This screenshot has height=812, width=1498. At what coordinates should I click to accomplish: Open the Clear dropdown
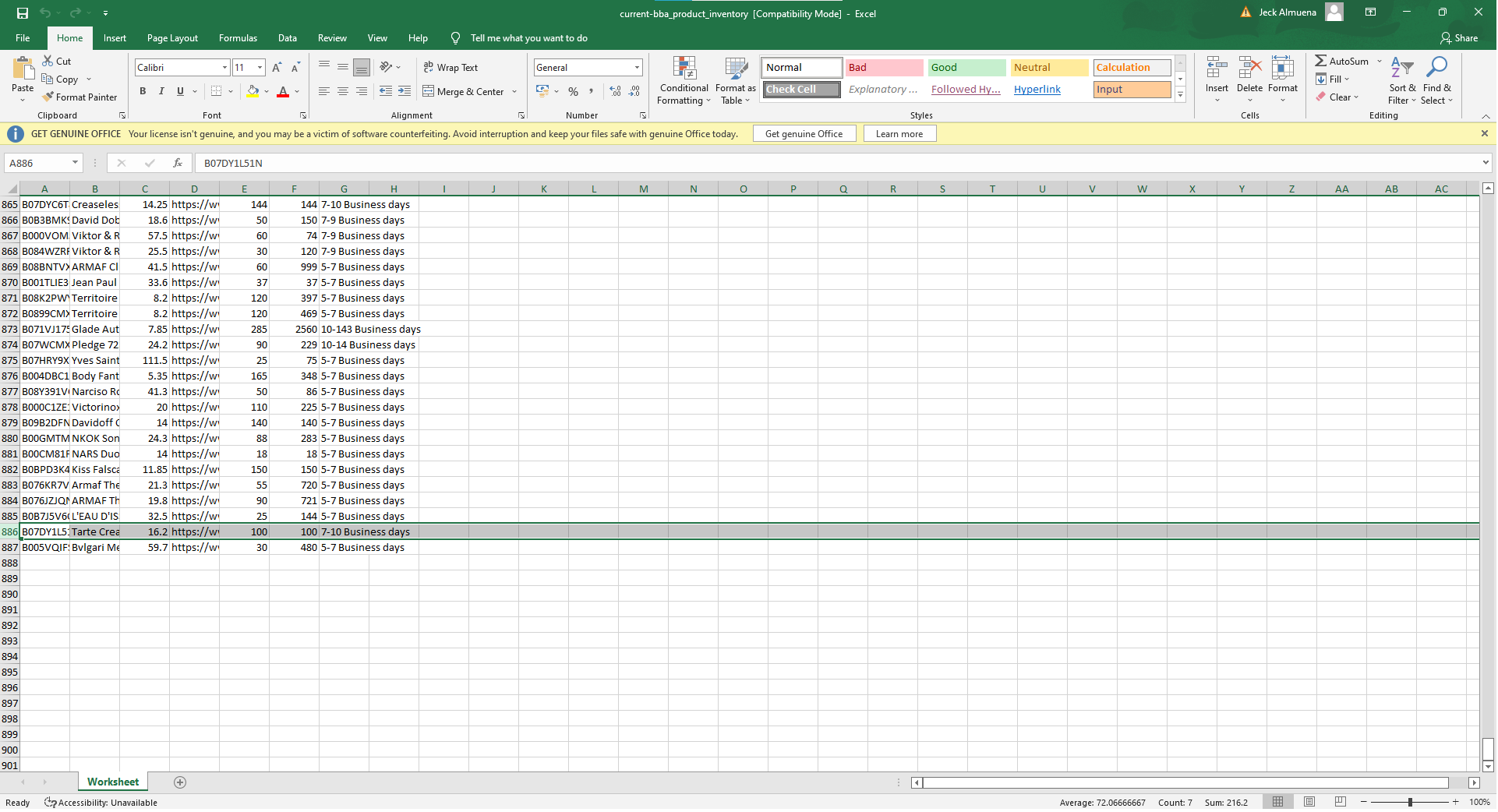[x=1337, y=97]
